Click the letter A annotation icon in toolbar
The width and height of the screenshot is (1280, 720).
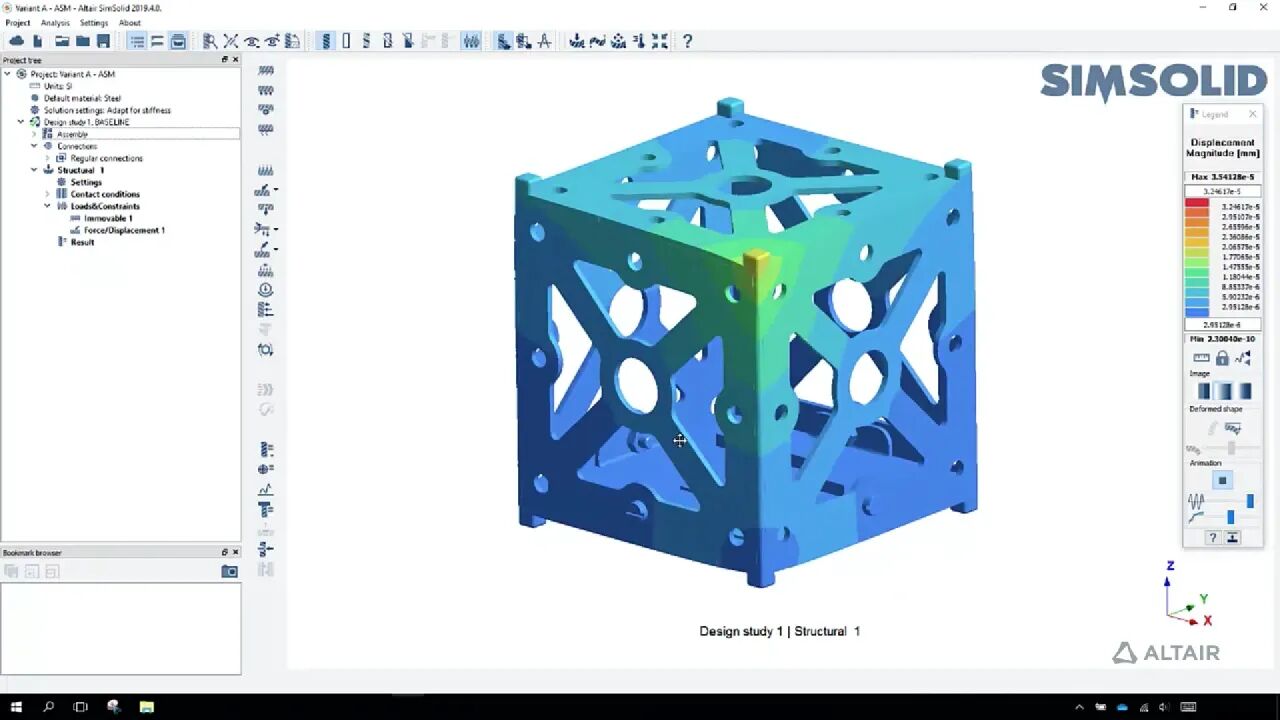pyautogui.click(x=544, y=41)
